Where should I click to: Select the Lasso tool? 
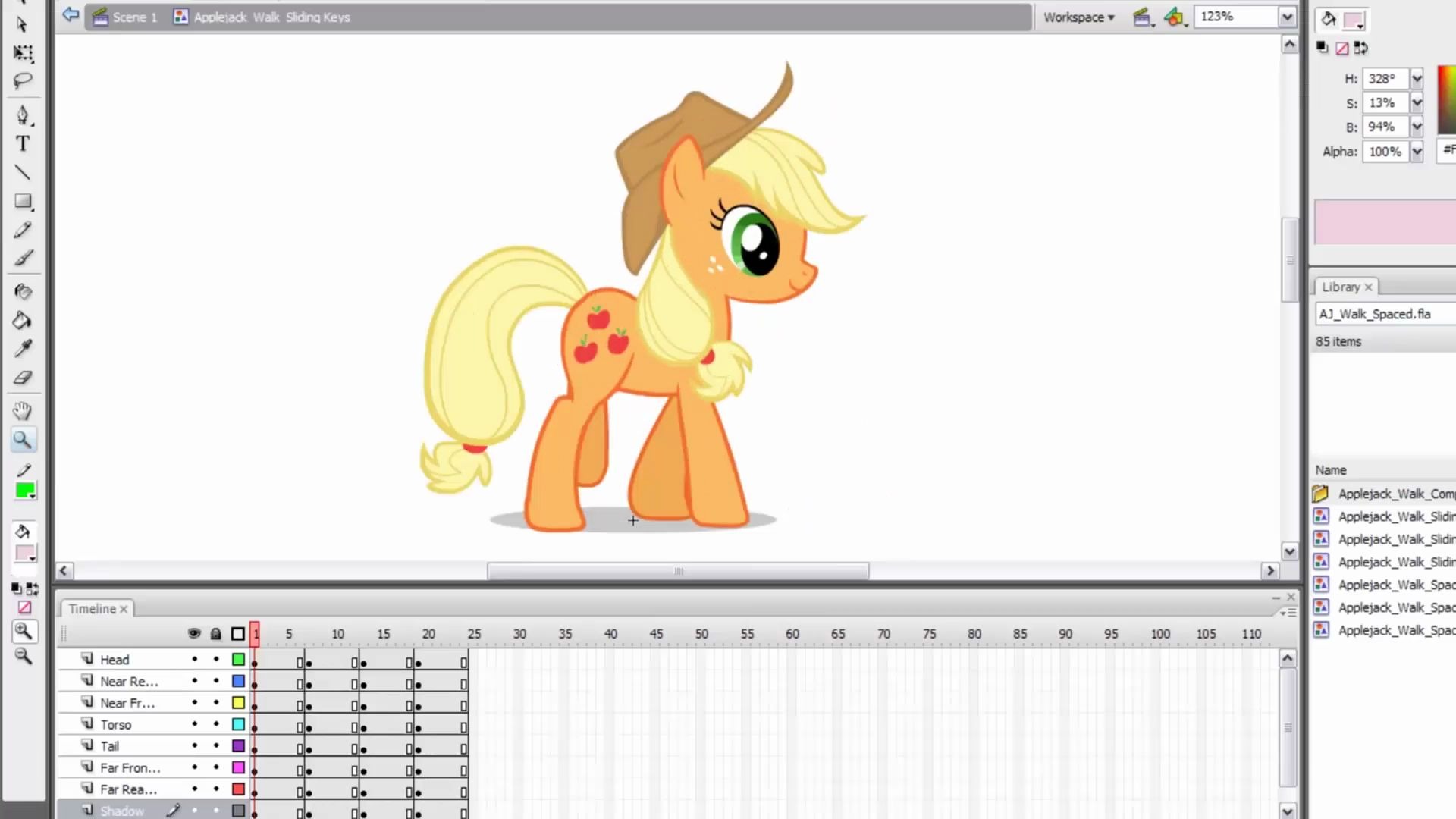tap(23, 80)
